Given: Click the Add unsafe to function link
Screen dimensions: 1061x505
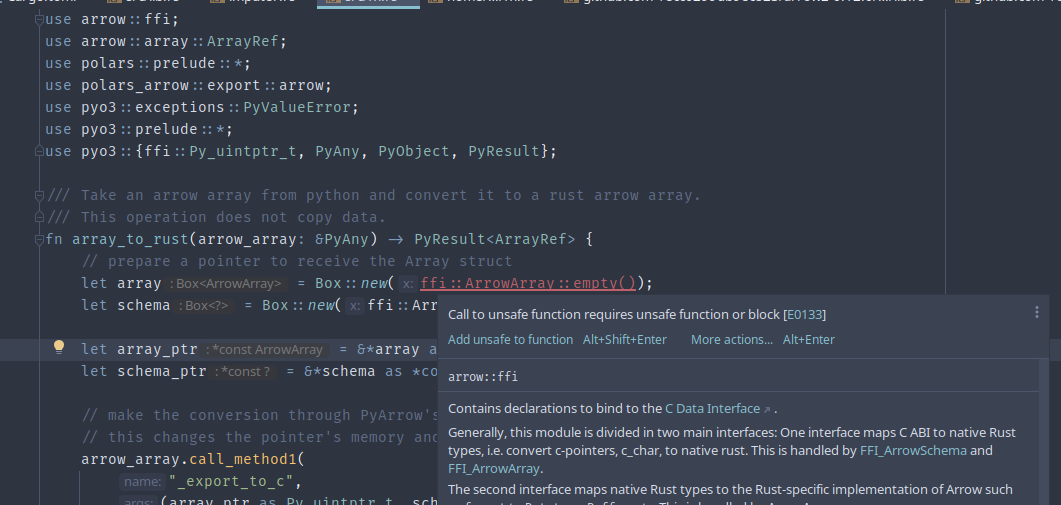Looking at the screenshot, I should [x=510, y=340].
